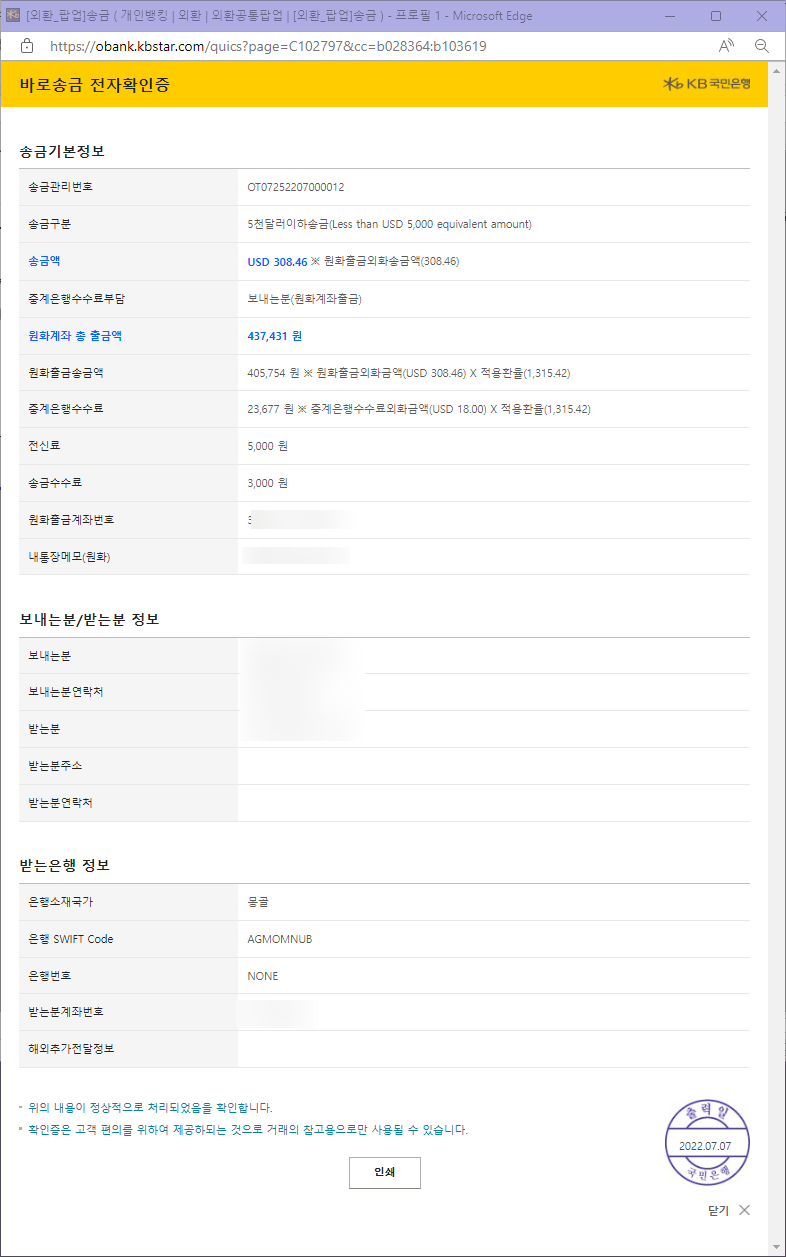Screen dimensions: 786x1257
Task: Click the 중계은행수수료부담 label
Action: pos(77,299)
